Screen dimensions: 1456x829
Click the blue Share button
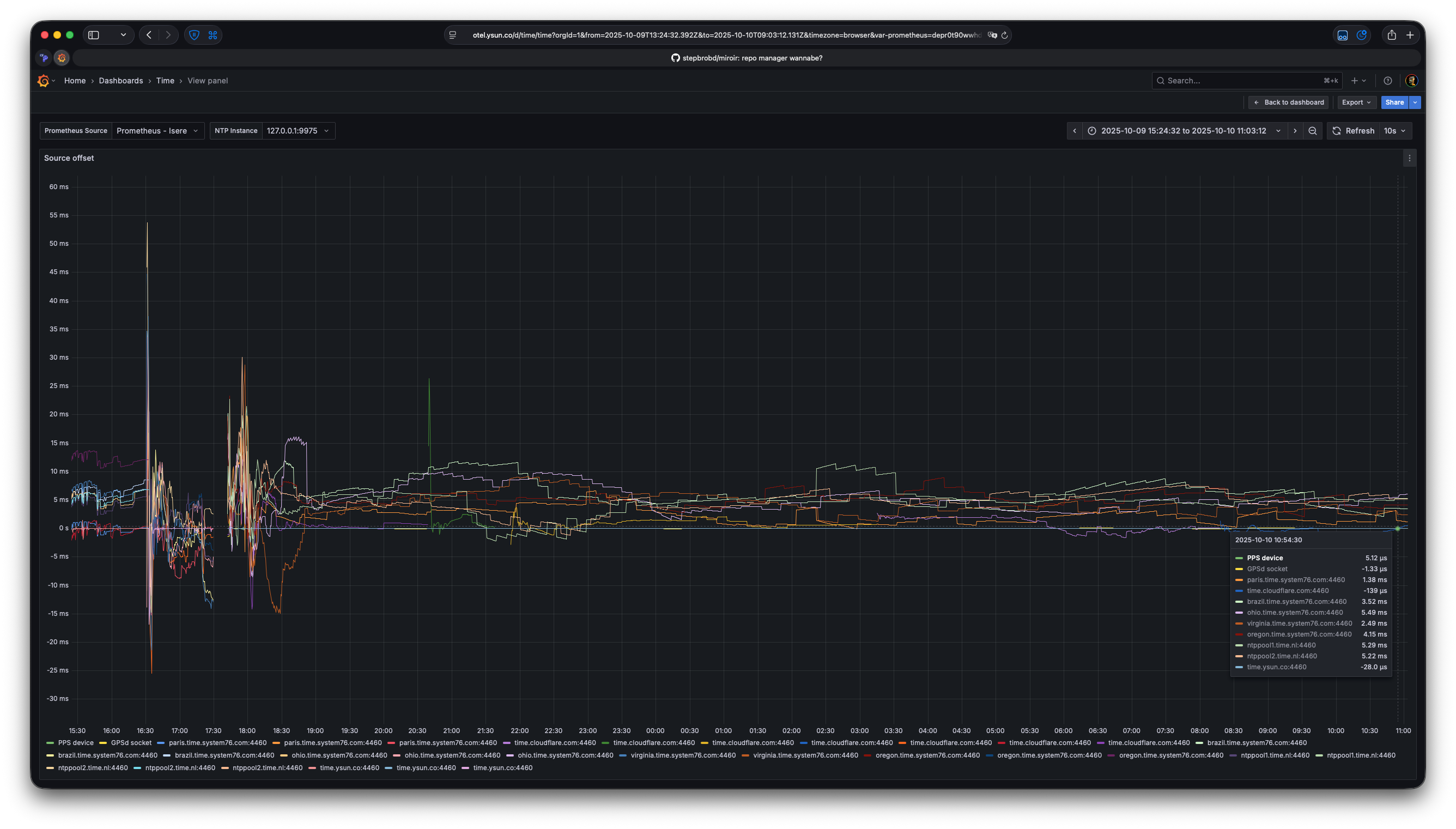point(1394,102)
